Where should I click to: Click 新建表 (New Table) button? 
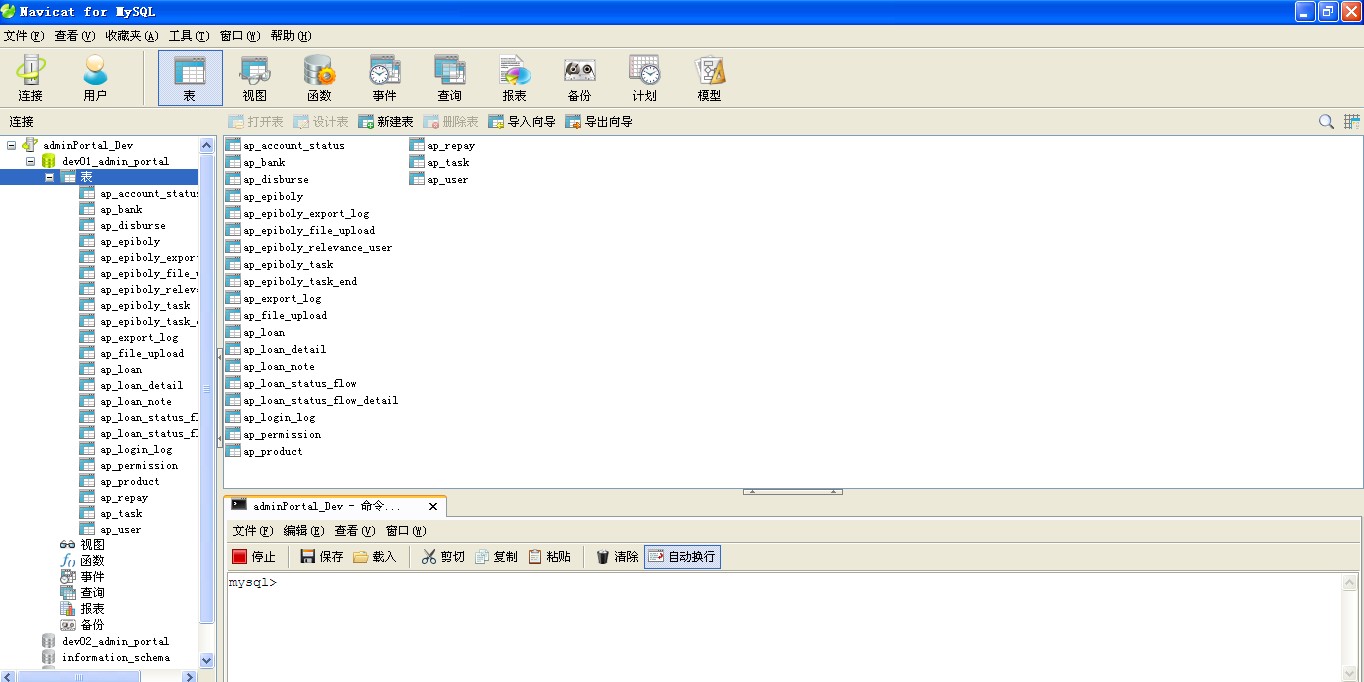pyautogui.click(x=385, y=122)
